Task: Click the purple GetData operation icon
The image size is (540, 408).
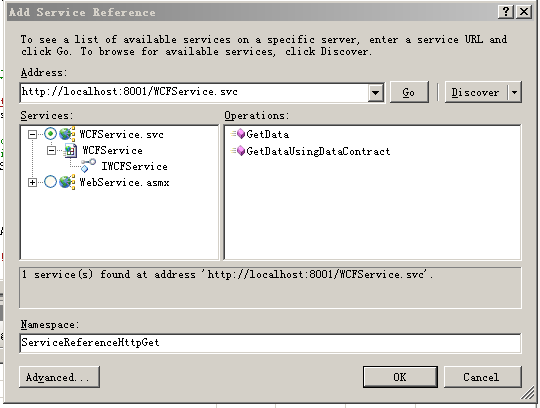Action: 238,134
